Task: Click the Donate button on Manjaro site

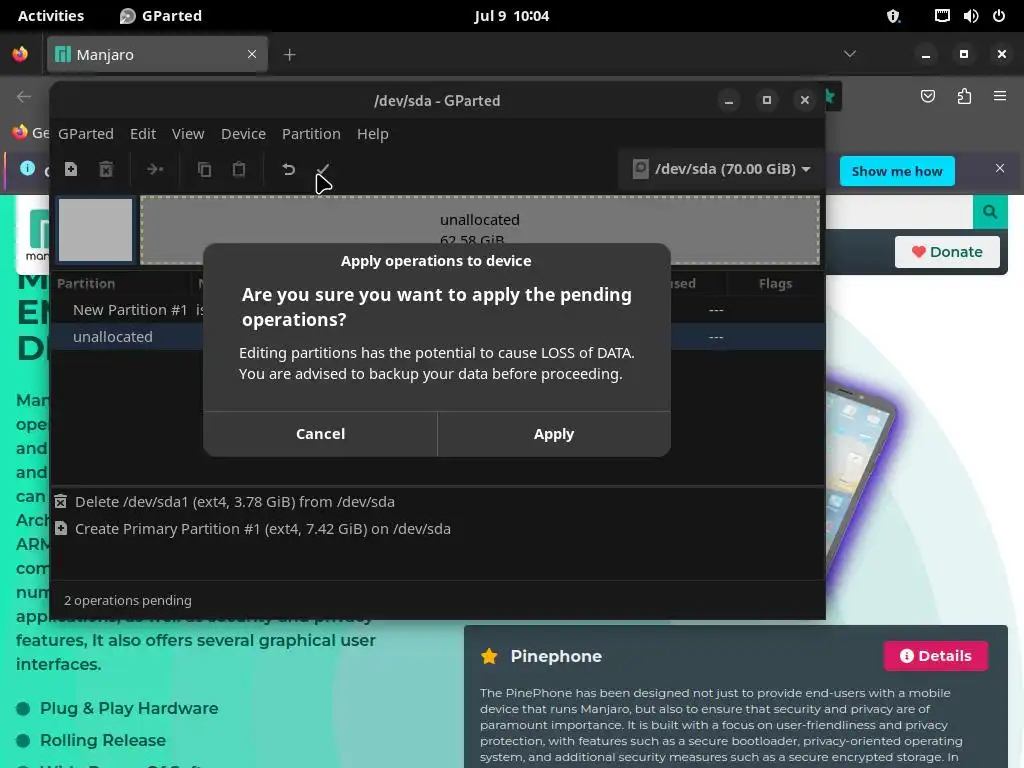Action: 947,252
